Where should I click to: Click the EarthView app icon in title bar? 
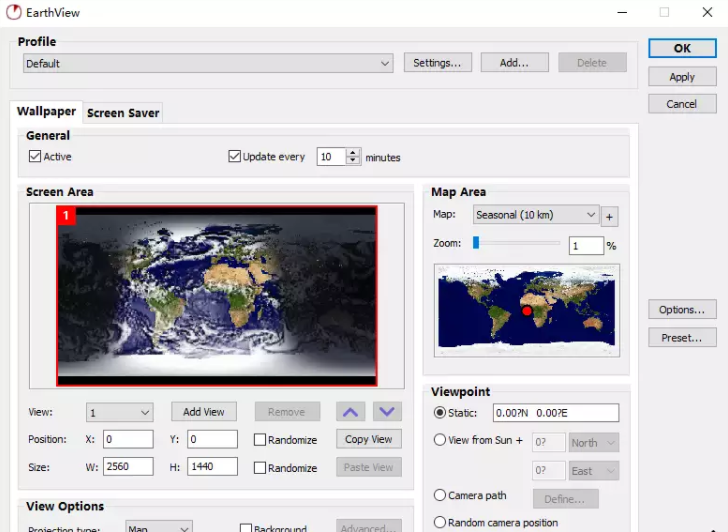coord(14,12)
